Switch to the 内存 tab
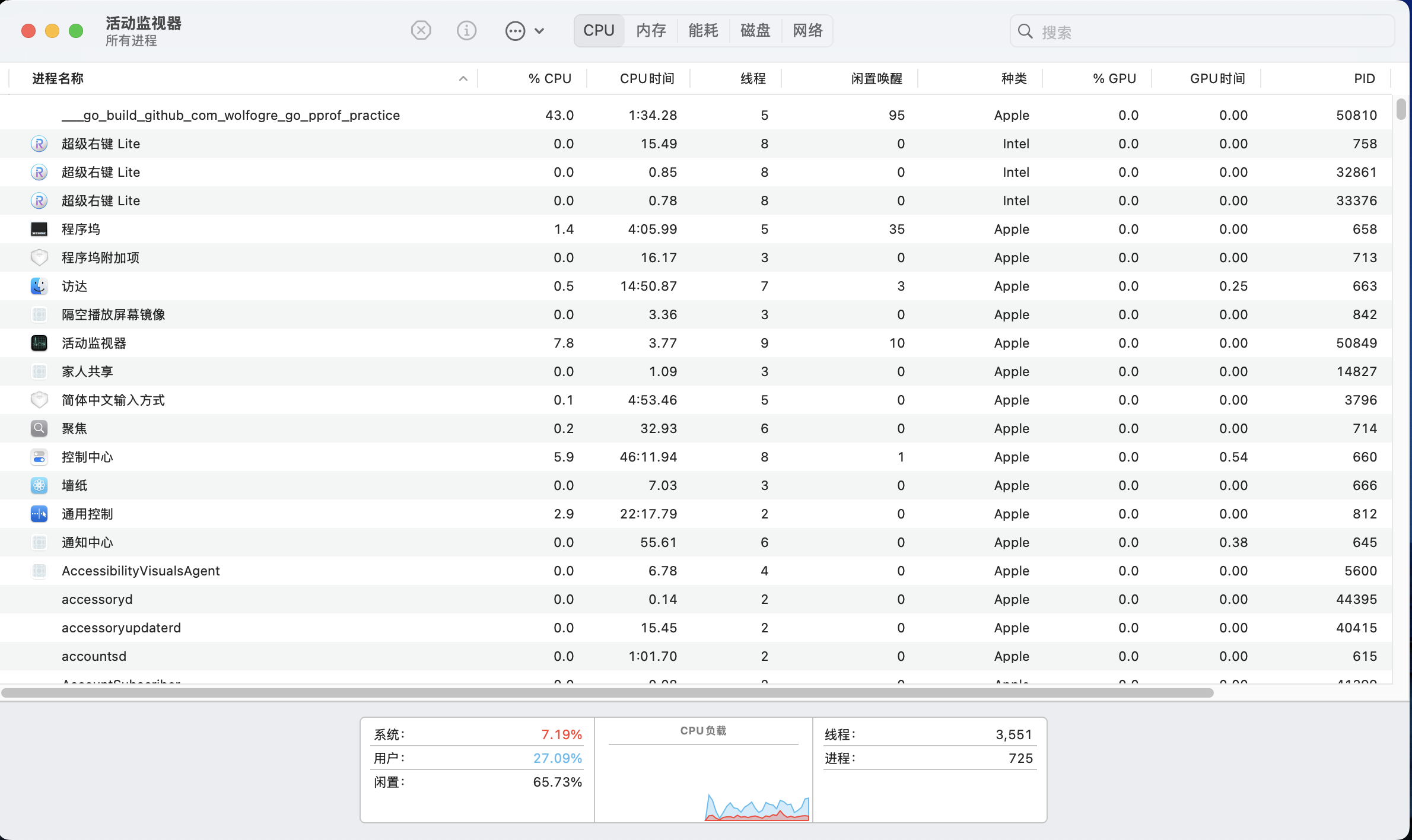The image size is (1412, 840). 651,31
